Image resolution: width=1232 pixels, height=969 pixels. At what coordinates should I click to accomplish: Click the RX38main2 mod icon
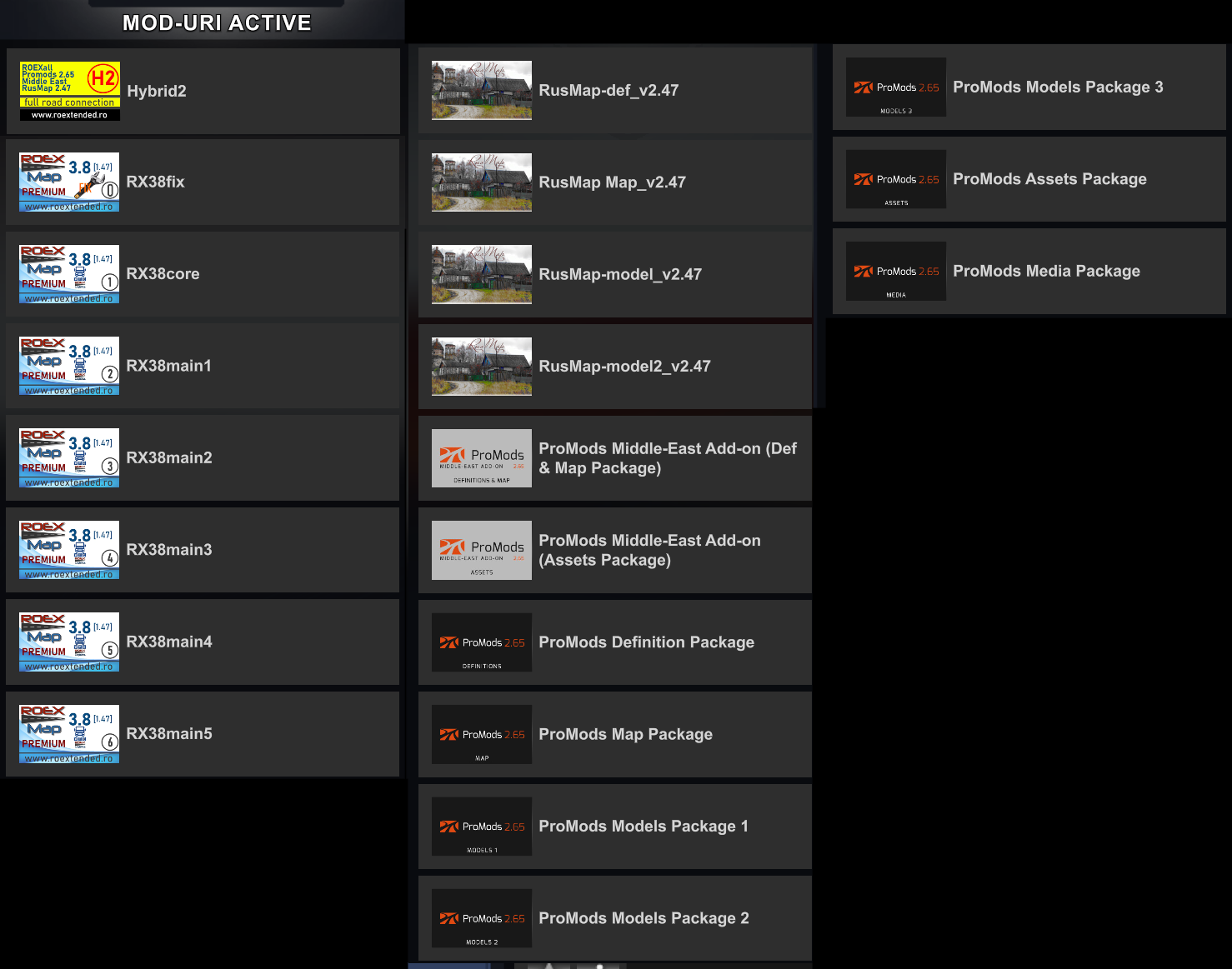click(x=69, y=458)
